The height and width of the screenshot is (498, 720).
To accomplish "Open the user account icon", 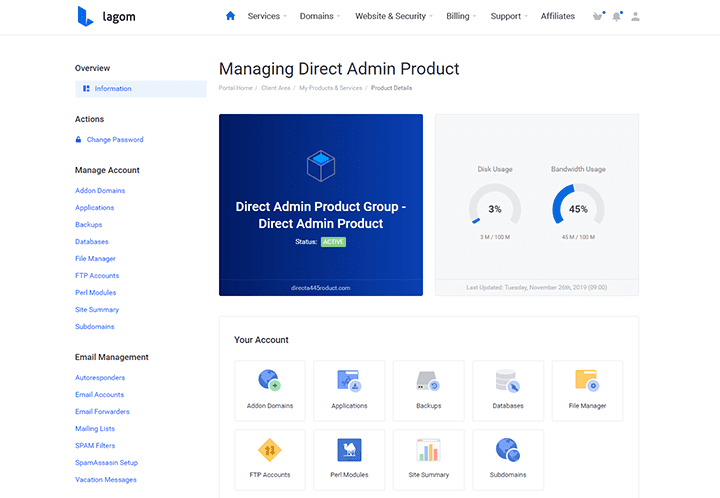I will coord(636,17).
